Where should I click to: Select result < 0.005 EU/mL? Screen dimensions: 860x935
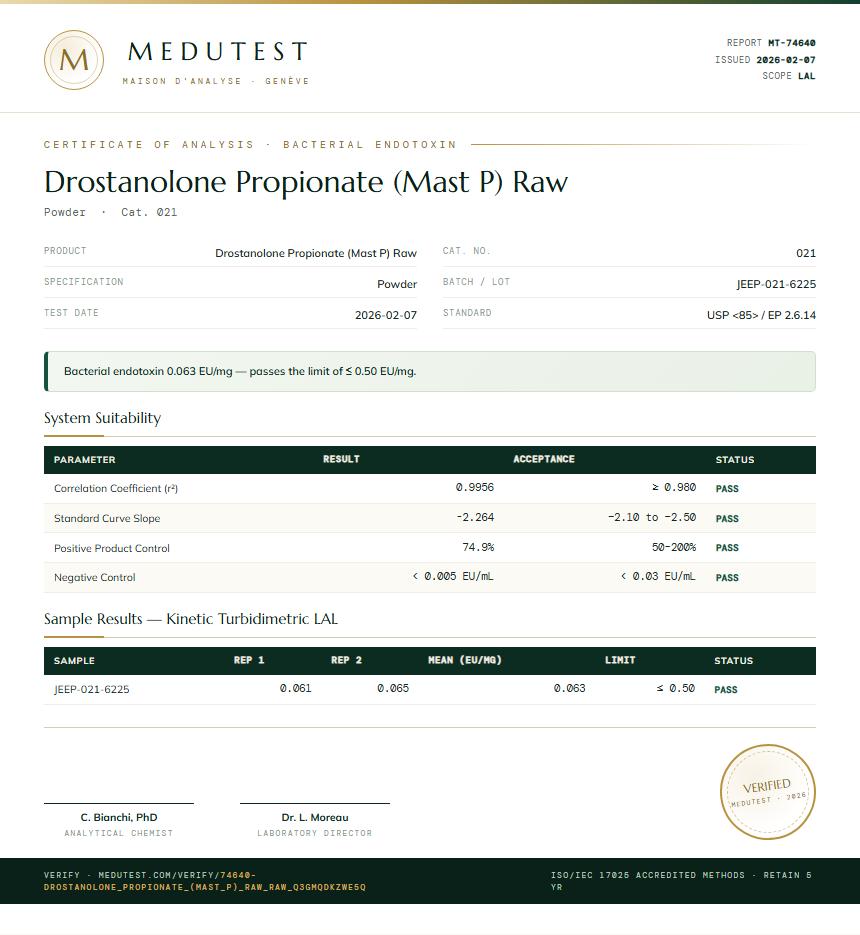(x=453, y=576)
